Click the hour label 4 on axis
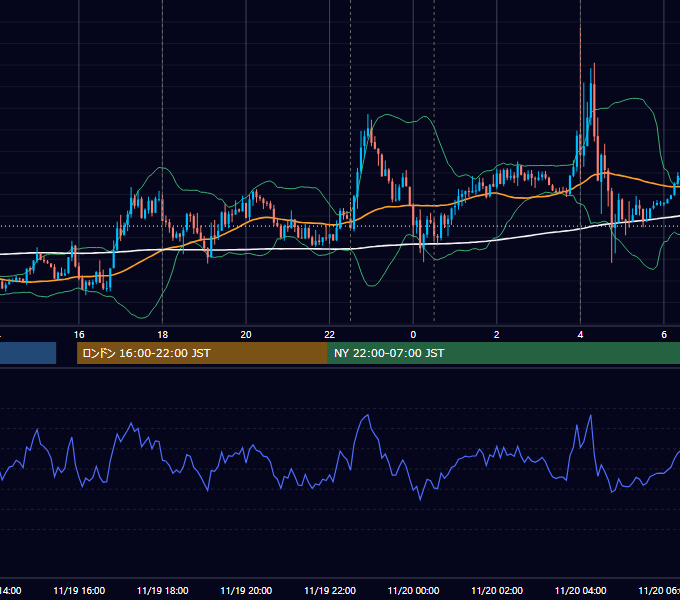Viewport: 680px width, 600px height. click(x=580, y=335)
